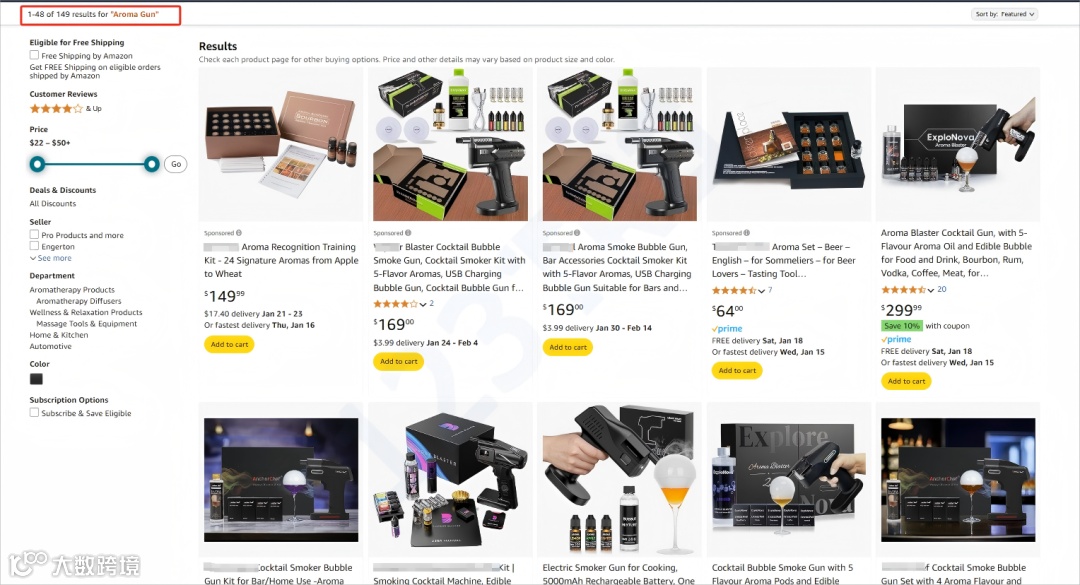
Task: Select Home & Kitchen department
Action: point(59,335)
